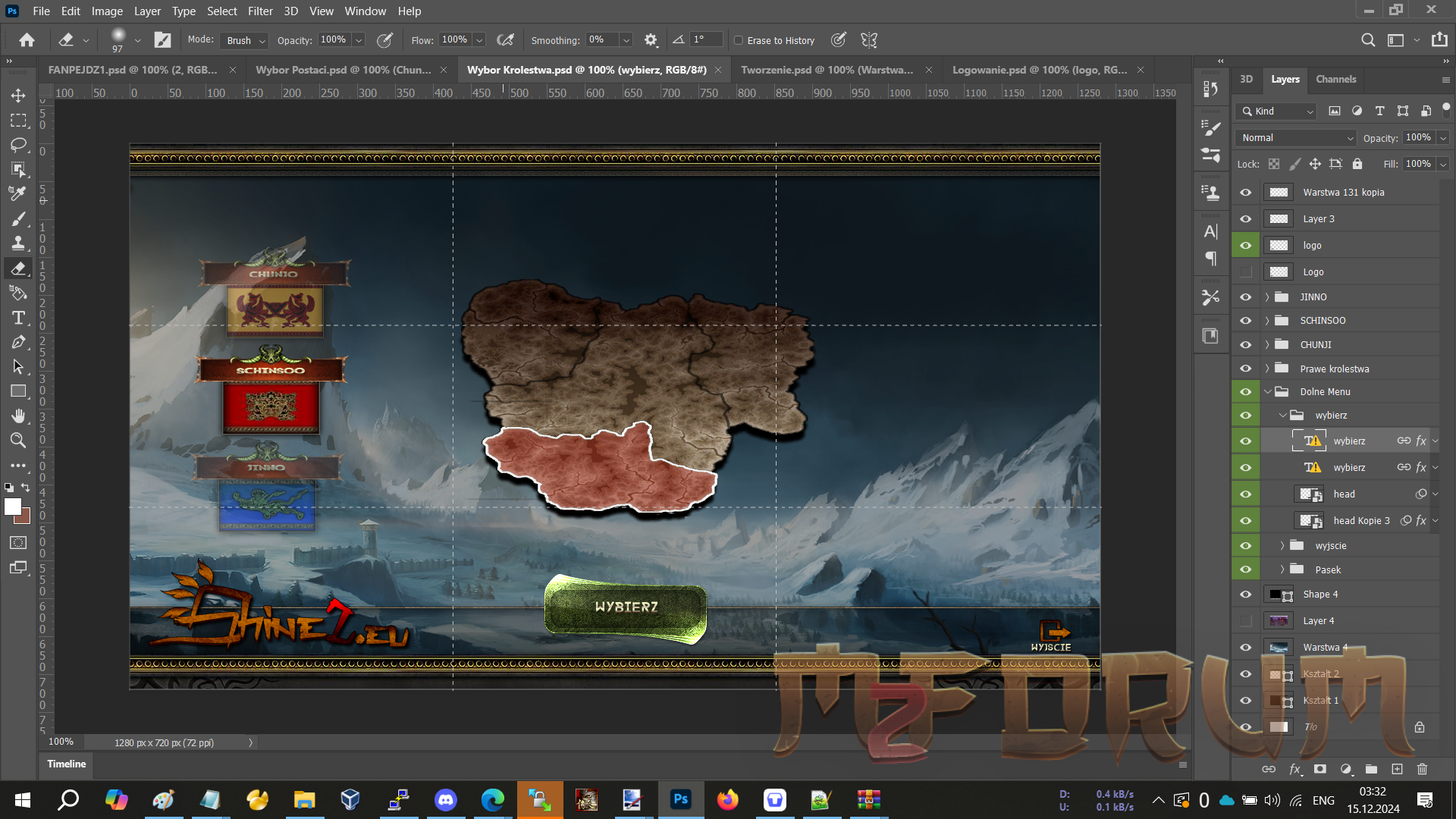
Task: Open Firefox from the taskbar
Action: (727, 800)
